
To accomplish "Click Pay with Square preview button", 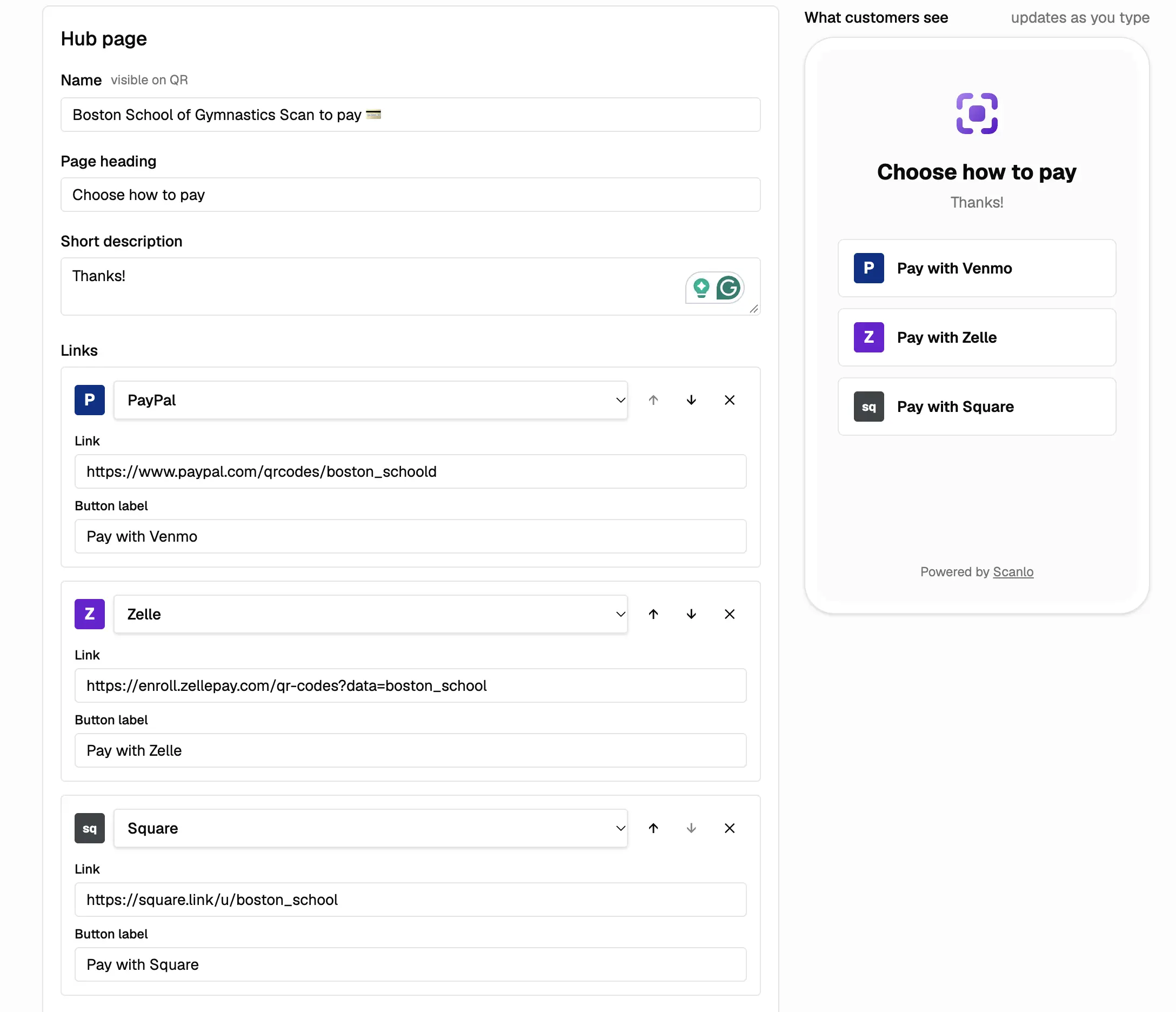I will [977, 407].
